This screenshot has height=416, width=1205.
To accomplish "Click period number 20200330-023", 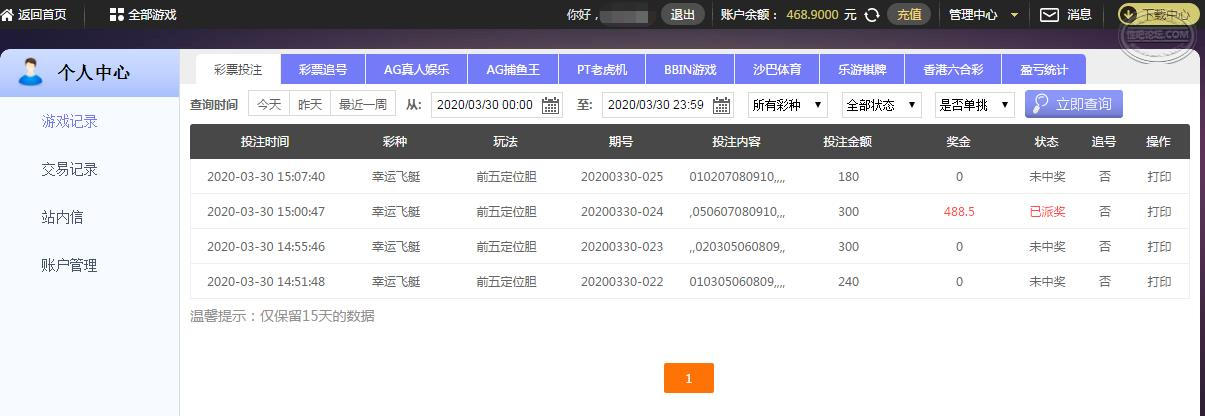I will [622, 247].
